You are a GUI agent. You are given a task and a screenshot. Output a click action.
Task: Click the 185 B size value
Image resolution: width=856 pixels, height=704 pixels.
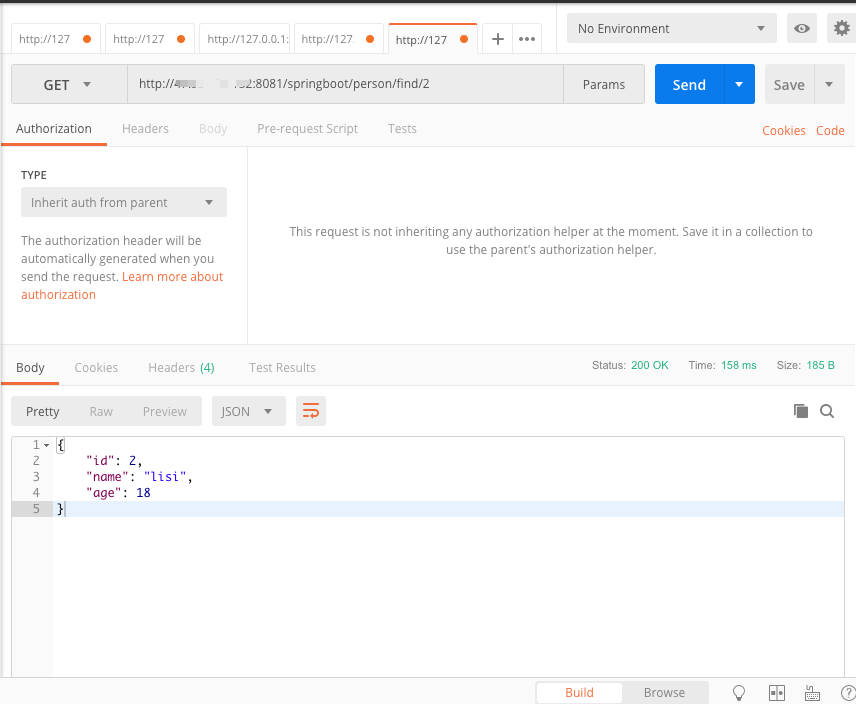(821, 365)
